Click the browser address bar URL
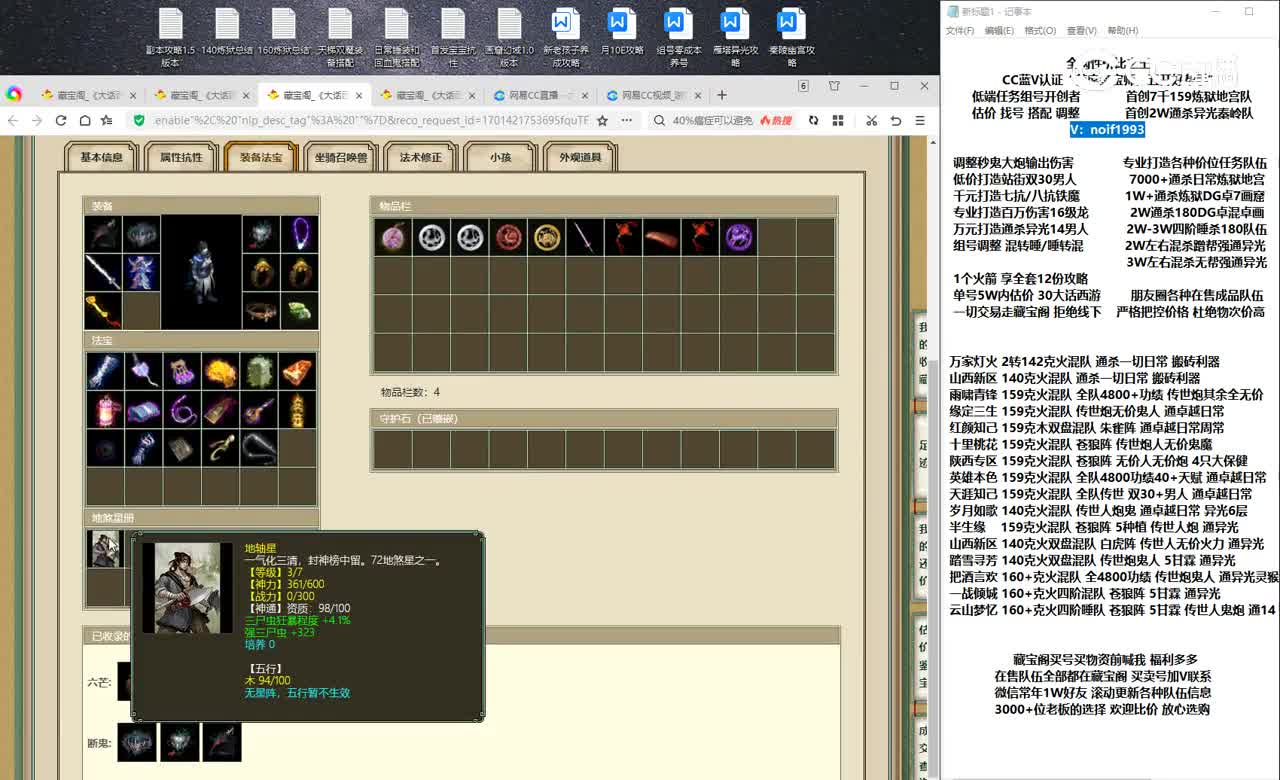The height and width of the screenshot is (780, 1280). click(371, 120)
